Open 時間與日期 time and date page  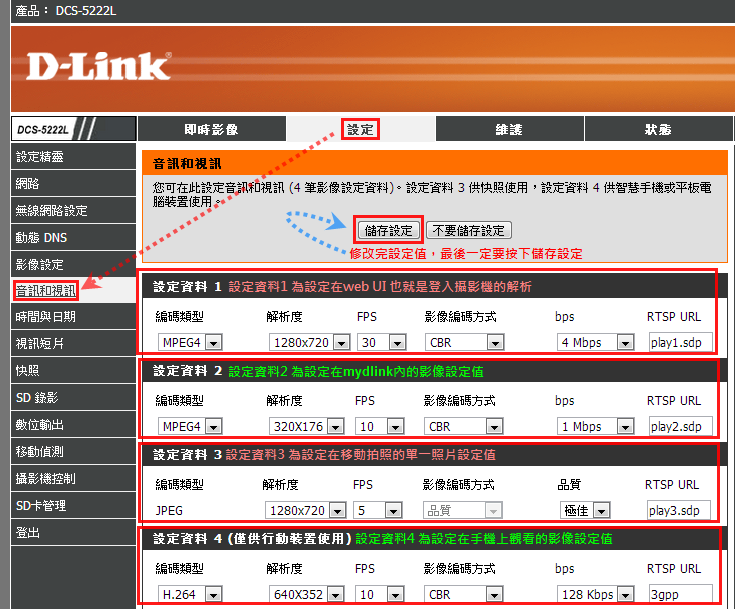click(x=74, y=317)
